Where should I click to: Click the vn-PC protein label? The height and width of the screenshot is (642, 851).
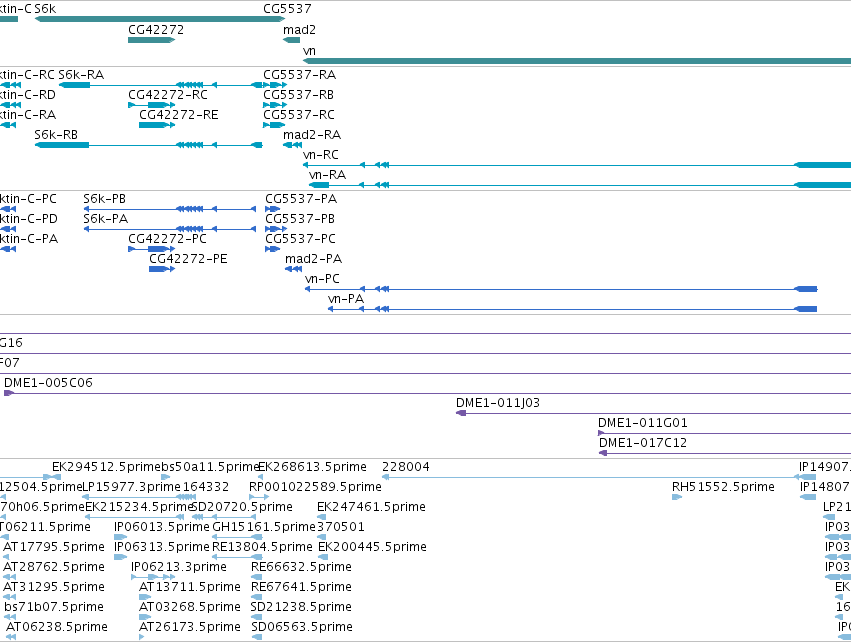point(322,279)
